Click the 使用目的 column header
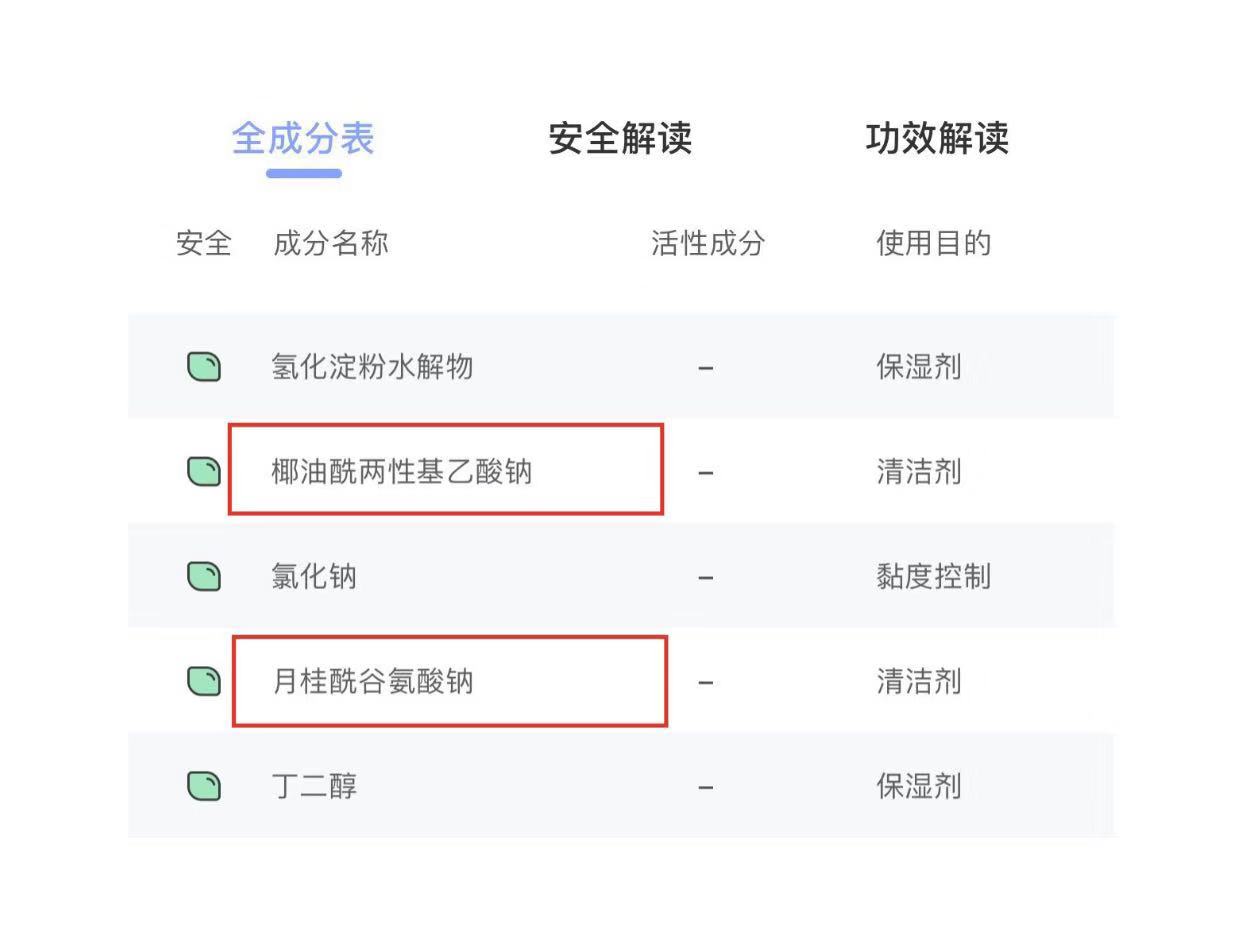Image resolution: width=1242 pixels, height=932 pixels. 932,244
